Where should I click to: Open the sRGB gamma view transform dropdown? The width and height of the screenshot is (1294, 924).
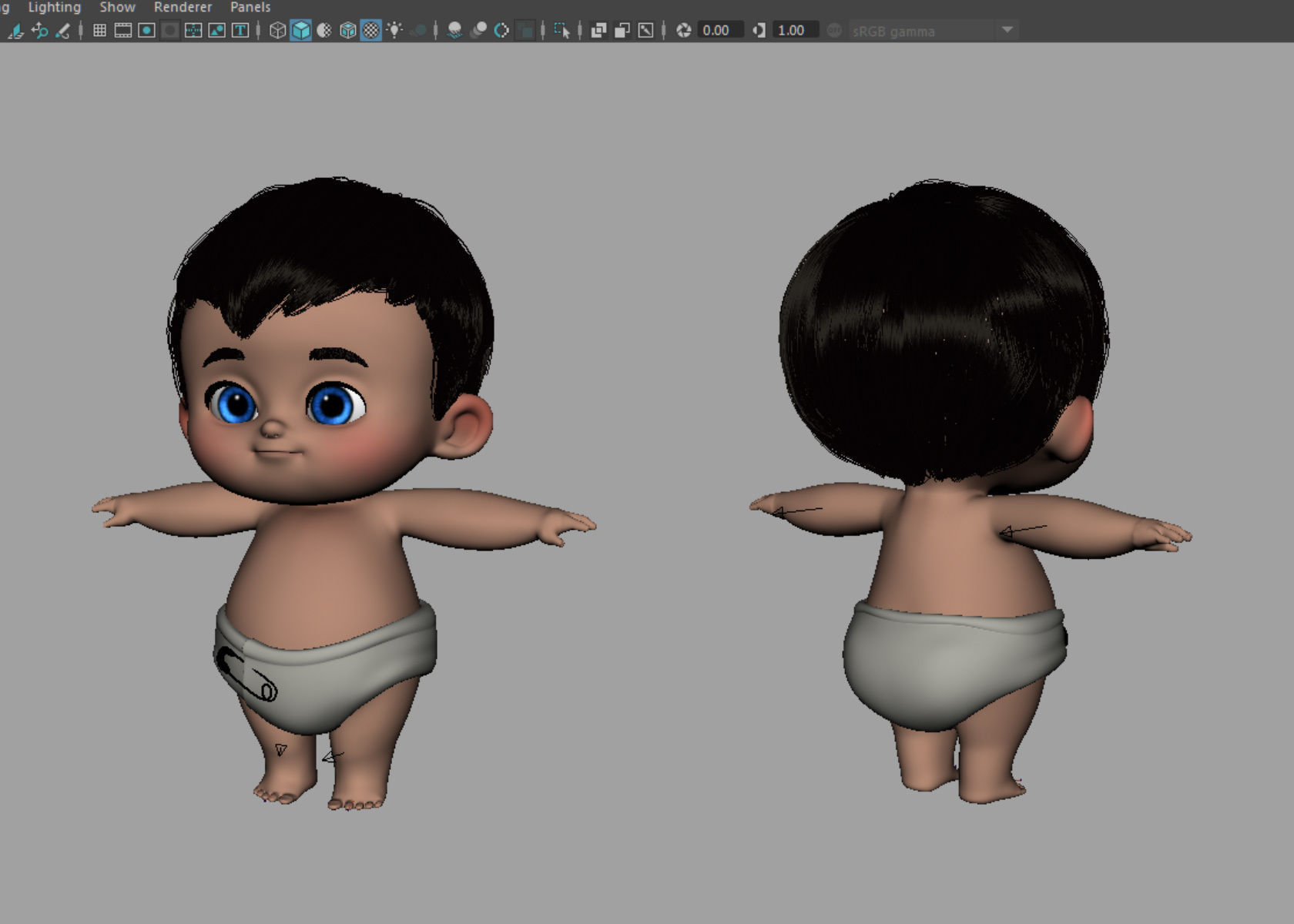pyautogui.click(x=933, y=31)
